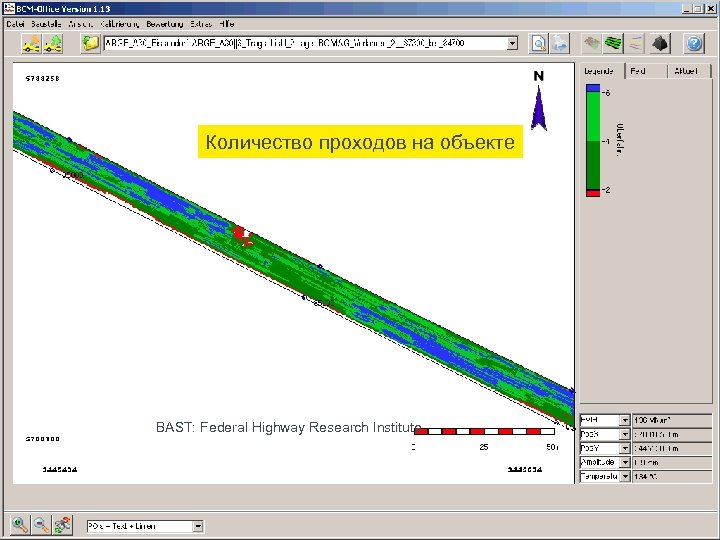Expand the 'POs + Text + Linien' display dropdown
The width and height of the screenshot is (720, 540).
[198, 526]
